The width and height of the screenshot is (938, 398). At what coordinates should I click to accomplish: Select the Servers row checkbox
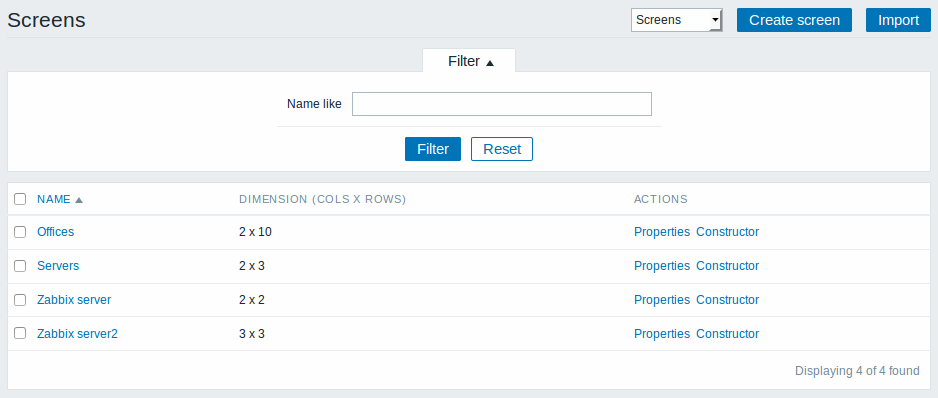click(20, 266)
